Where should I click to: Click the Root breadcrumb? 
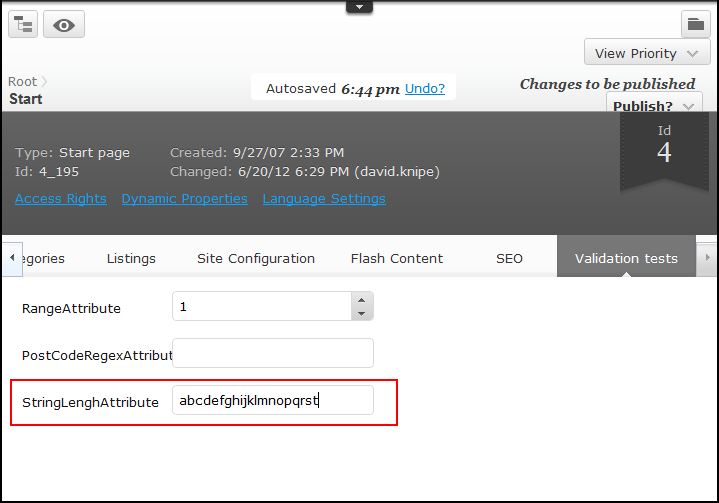click(x=22, y=82)
